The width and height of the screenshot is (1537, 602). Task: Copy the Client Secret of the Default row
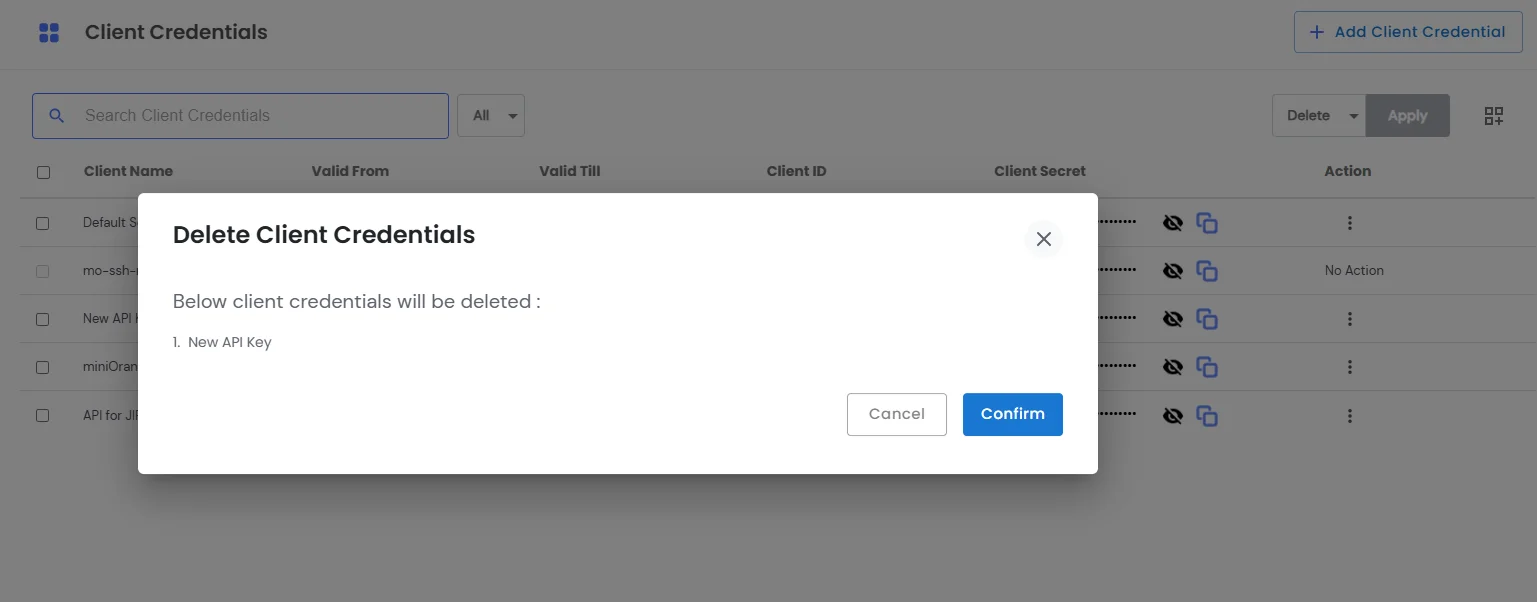click(1207, 222)
